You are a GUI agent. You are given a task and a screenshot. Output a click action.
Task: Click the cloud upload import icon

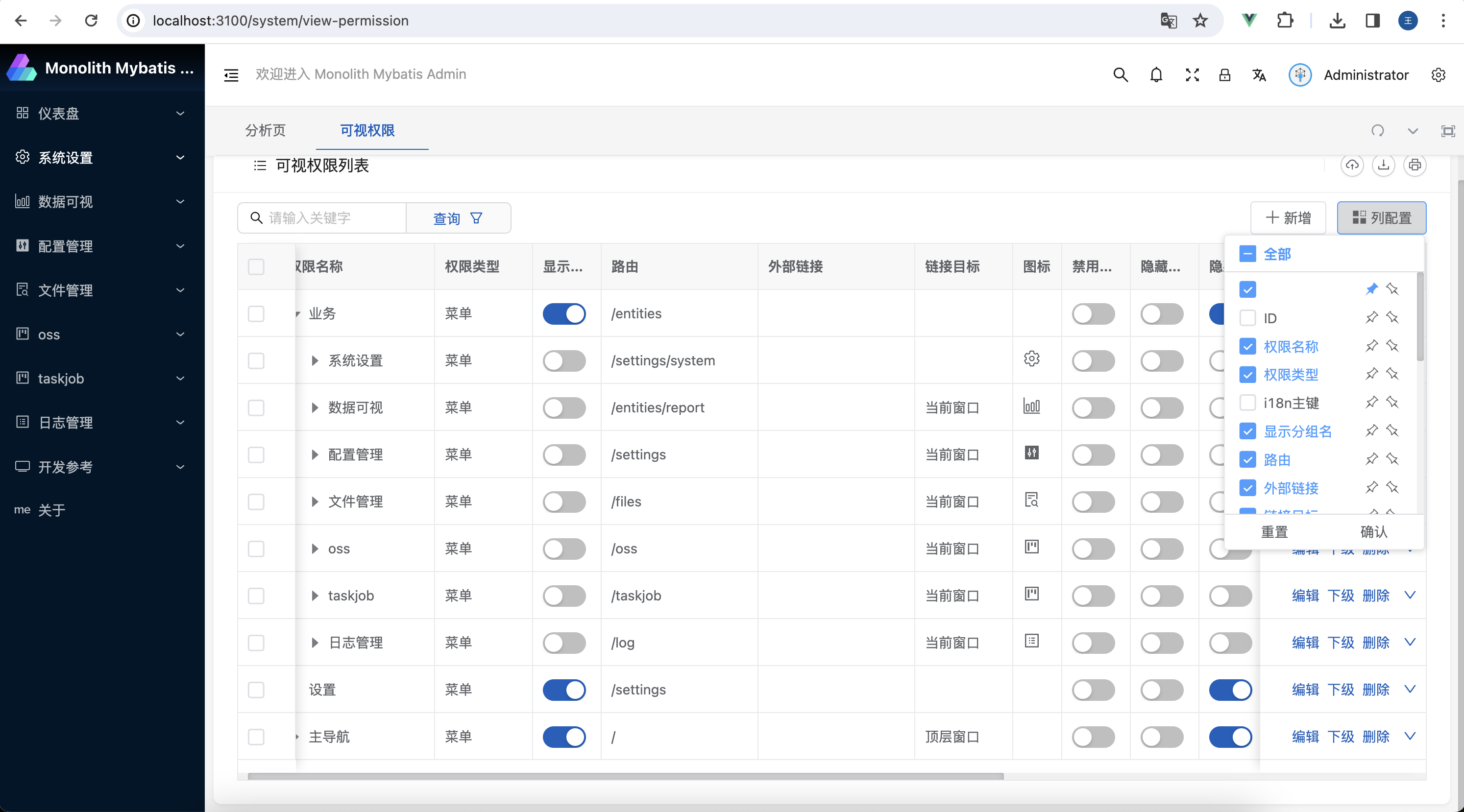[x=1352, y=166]
